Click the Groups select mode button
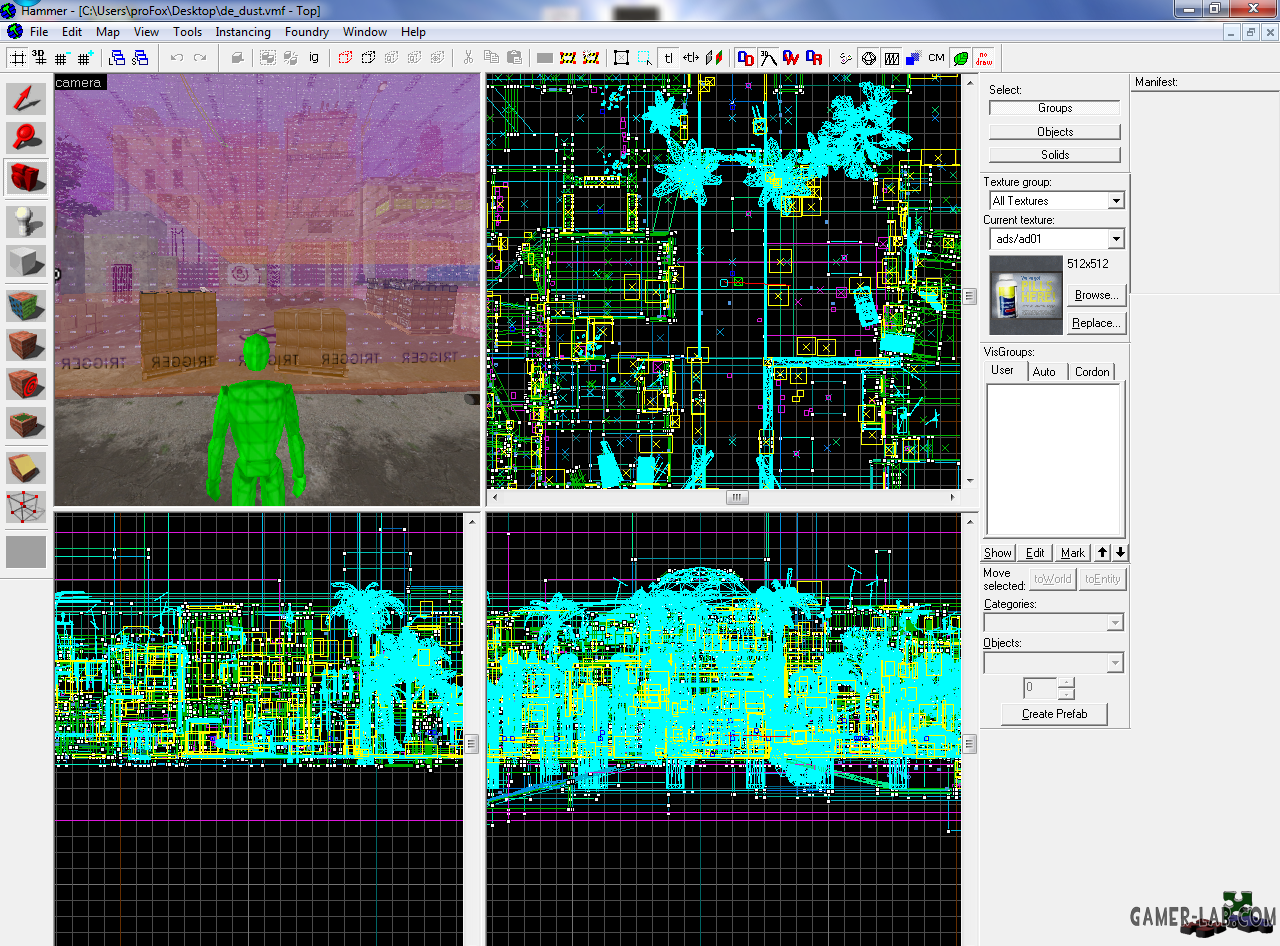The image size is (1280, 946). 1055,108
